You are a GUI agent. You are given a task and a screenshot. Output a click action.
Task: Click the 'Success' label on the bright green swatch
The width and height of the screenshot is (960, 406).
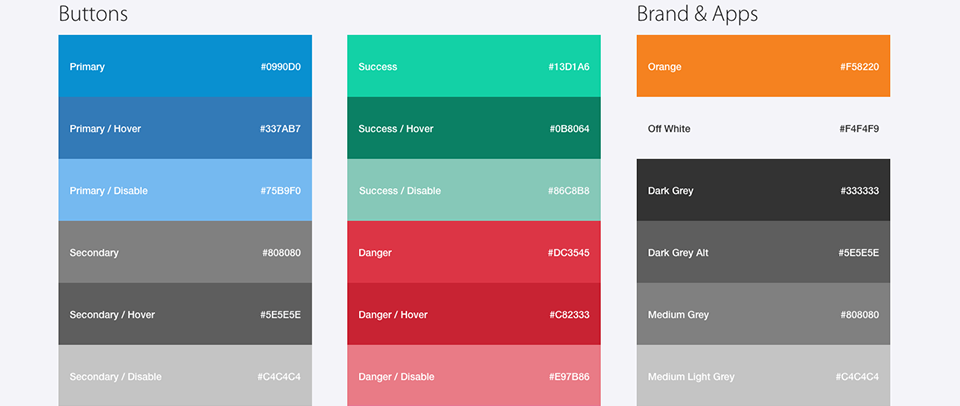(x=378, y=67)
